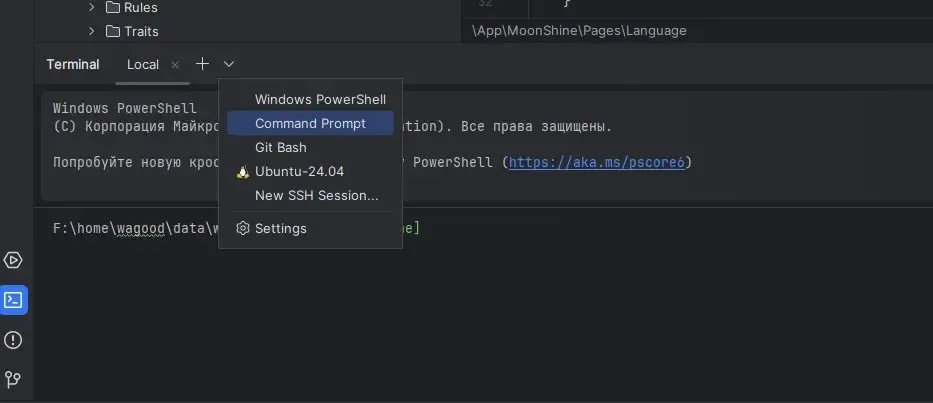Viewport: 933px width, 403px height.
Task: Expand the Traits folder chevron
Action: click(x=91, y=31)
